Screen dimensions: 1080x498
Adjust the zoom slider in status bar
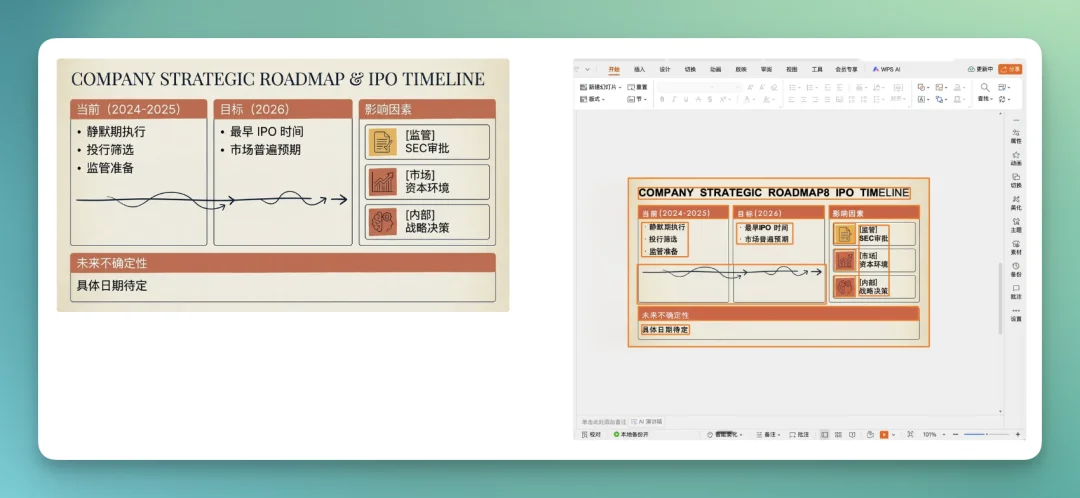[986, 435]
